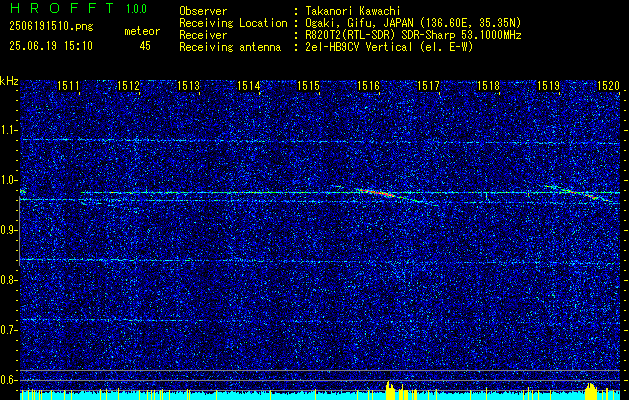Image resolution: width=629 pixels, height=400 pixels.
Task: Select the HROFFT title text
Action: point(63,8)
